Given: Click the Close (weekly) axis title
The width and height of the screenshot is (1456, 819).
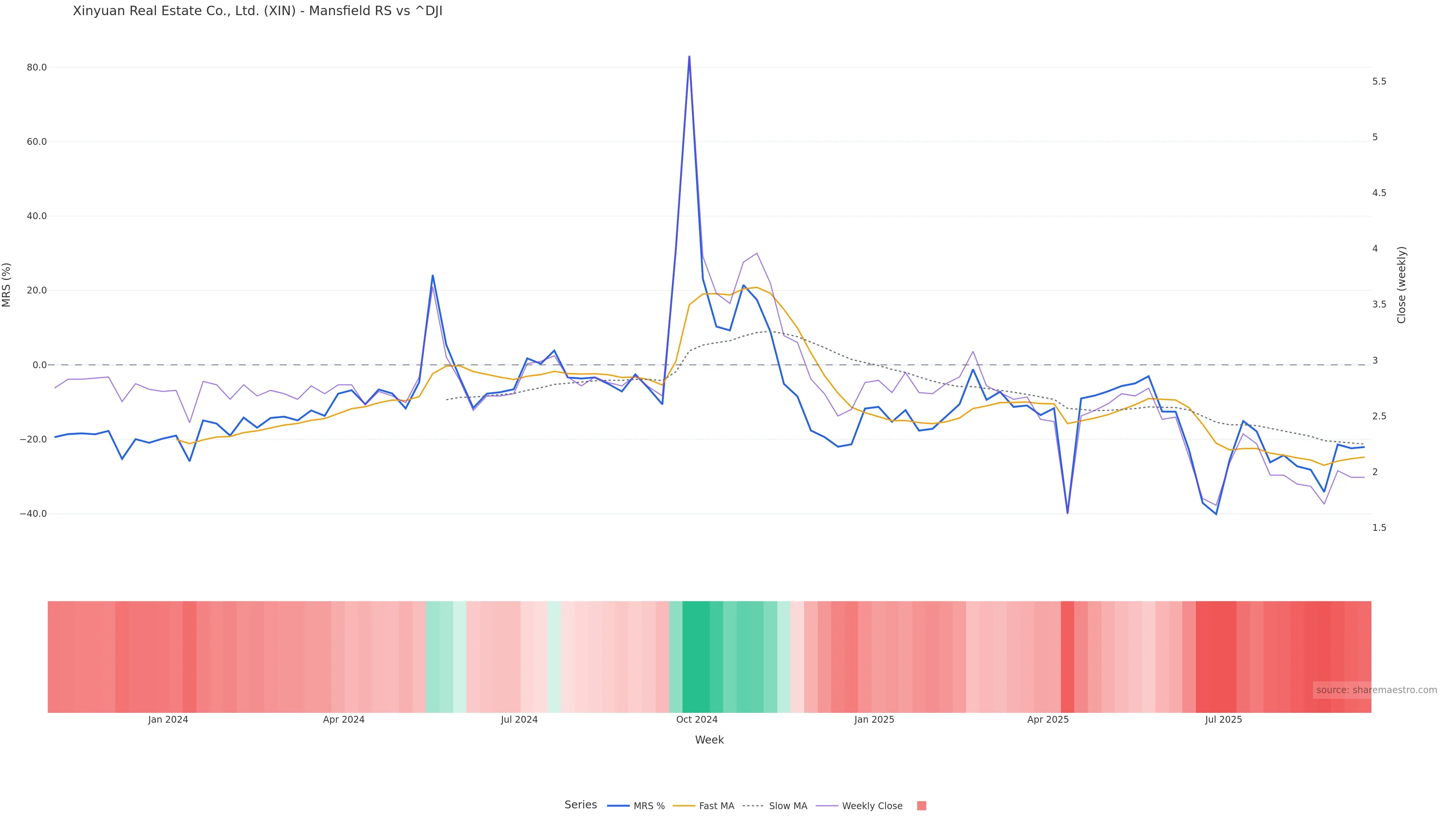Looking at the screenshot, I should [x=1401, y=285].
